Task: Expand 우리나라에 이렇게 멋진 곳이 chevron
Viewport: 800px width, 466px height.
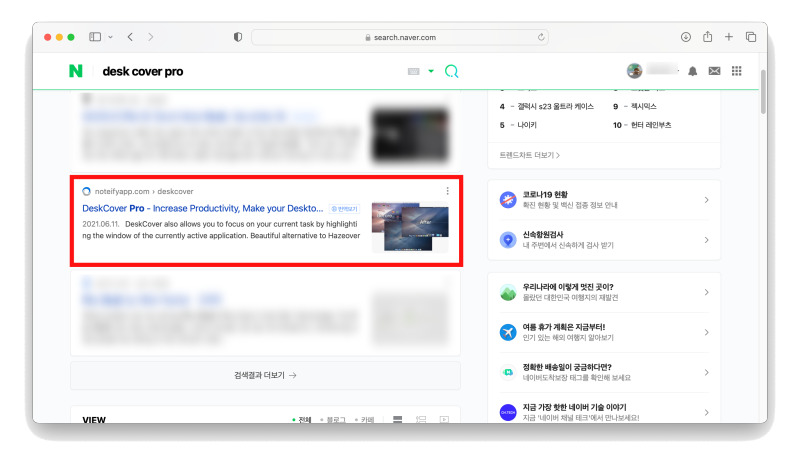Action: tap(707, 292)
